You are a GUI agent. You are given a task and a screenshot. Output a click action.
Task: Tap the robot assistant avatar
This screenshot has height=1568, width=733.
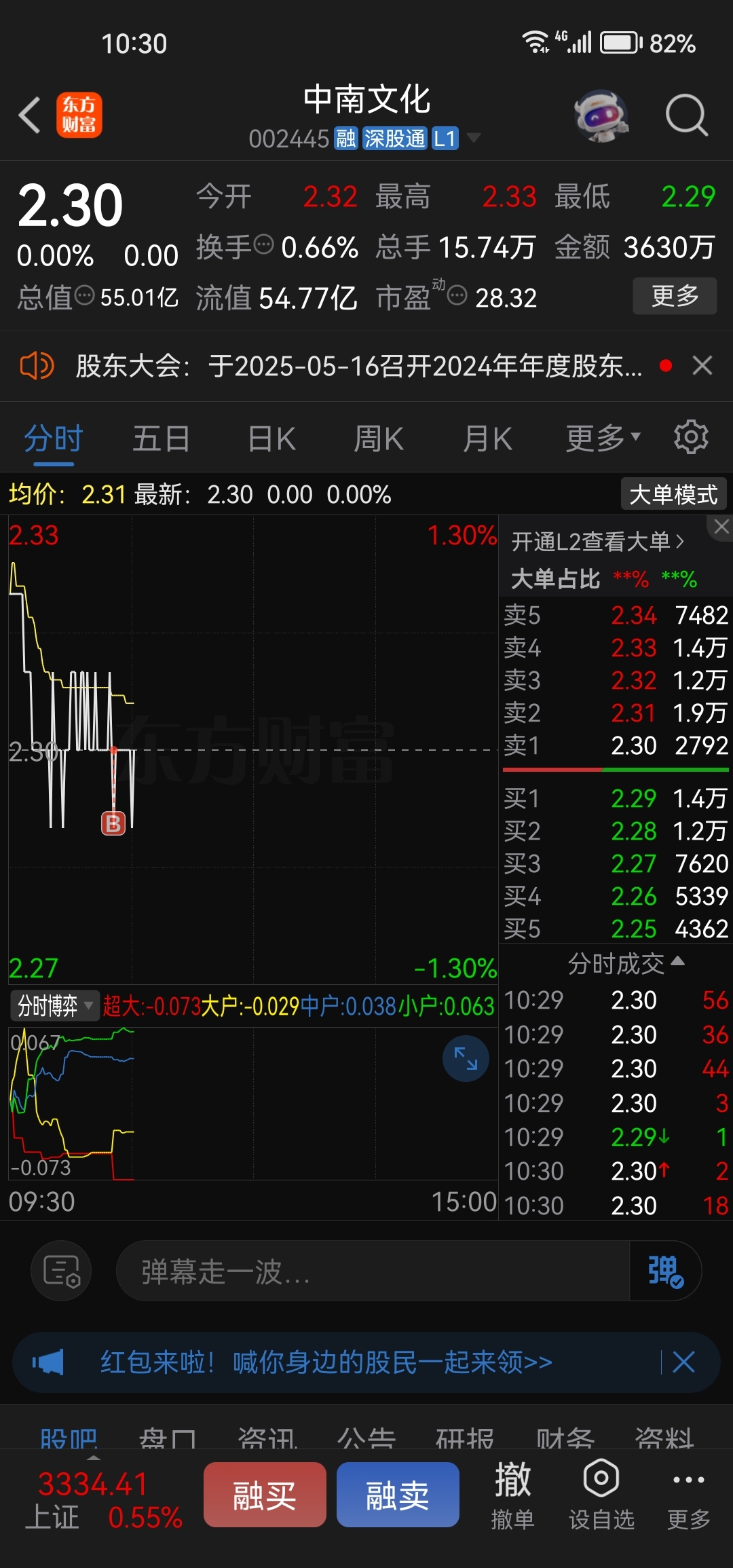coord(601,115)
